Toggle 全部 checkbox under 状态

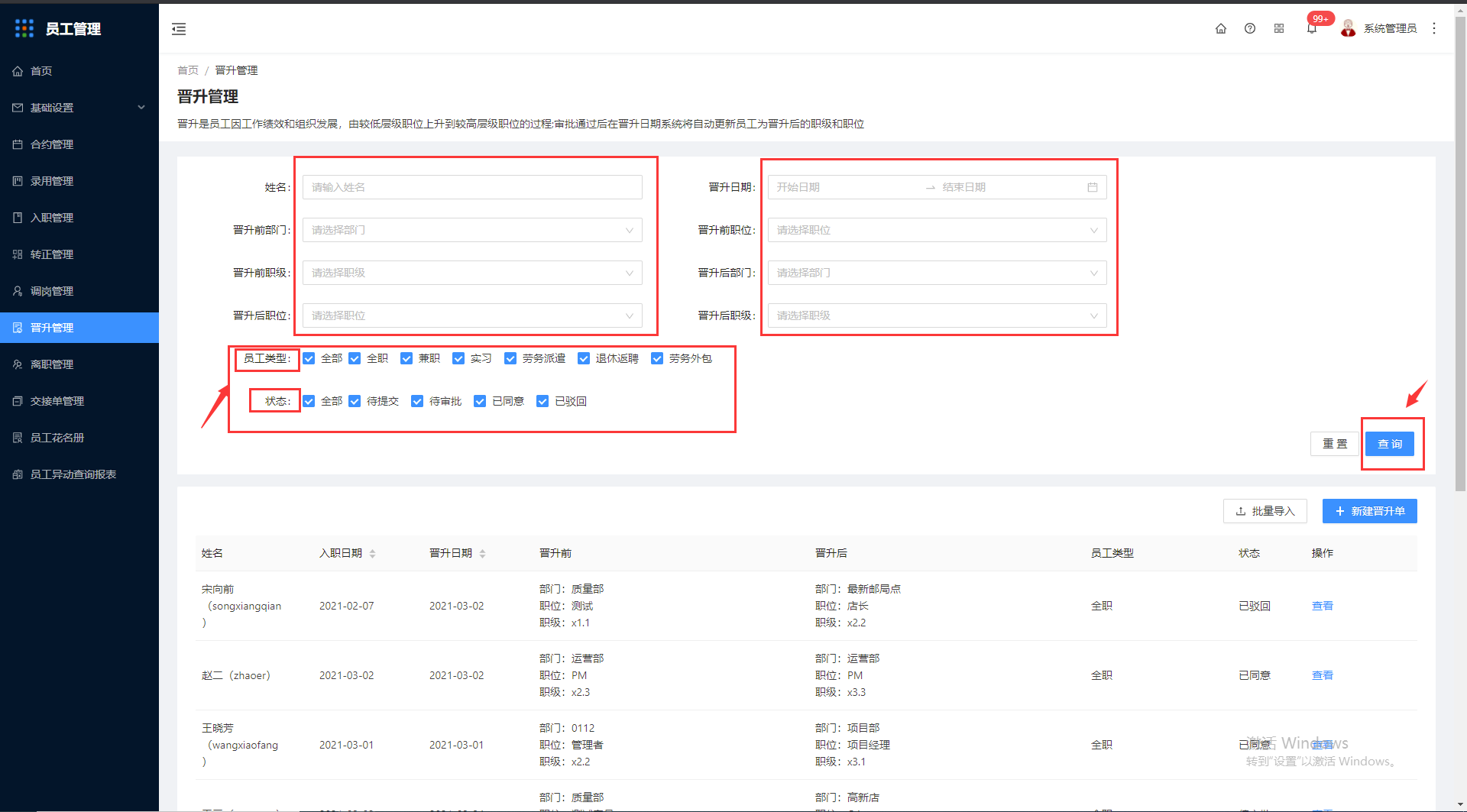(309, 401)
